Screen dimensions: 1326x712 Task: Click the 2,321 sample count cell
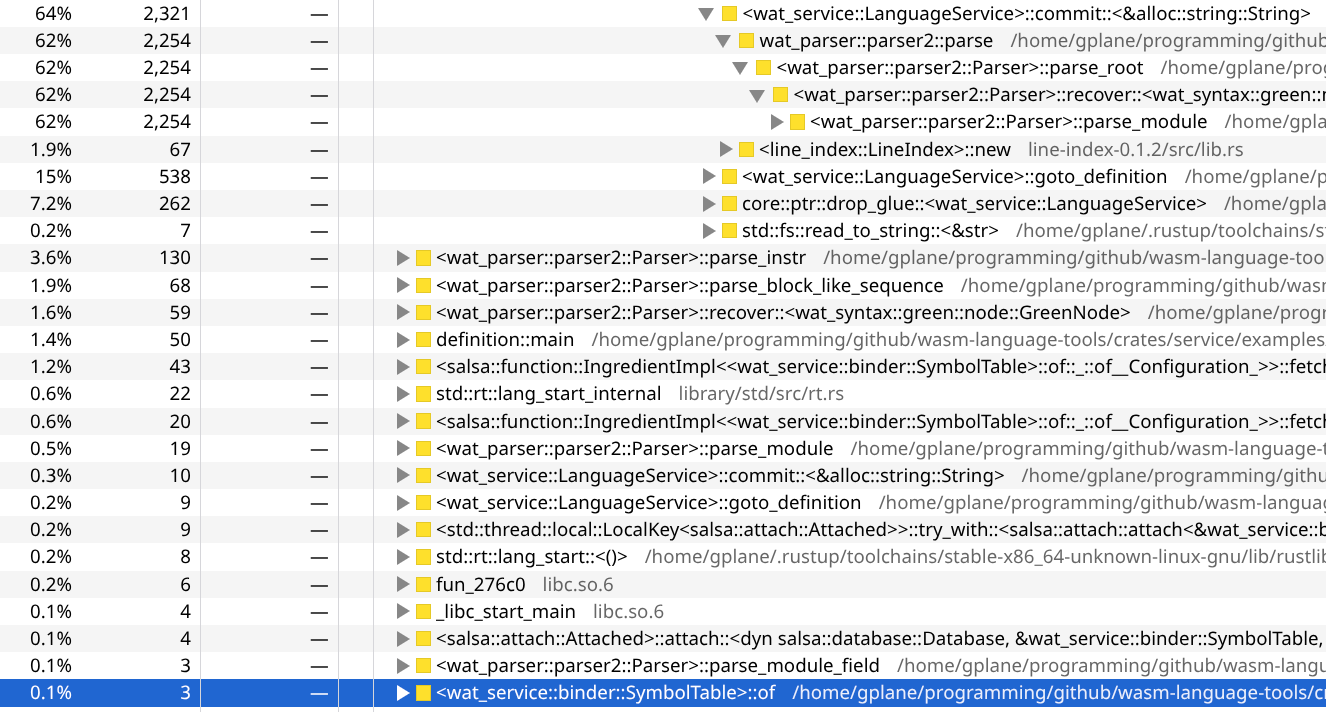point(167,14)
